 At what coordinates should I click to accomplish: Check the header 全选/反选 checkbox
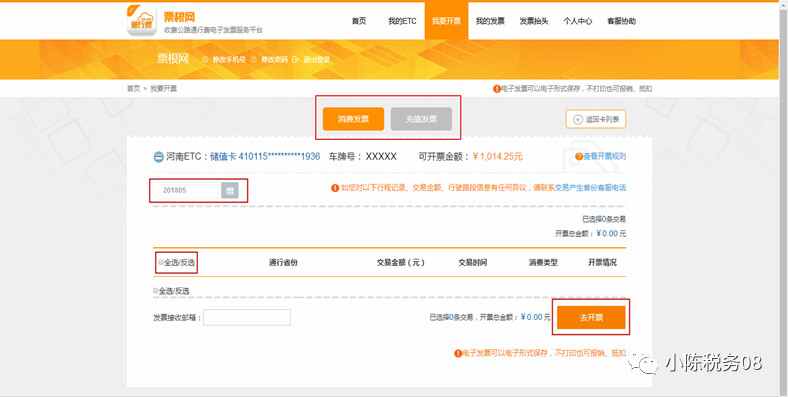(x=161, y=262)
